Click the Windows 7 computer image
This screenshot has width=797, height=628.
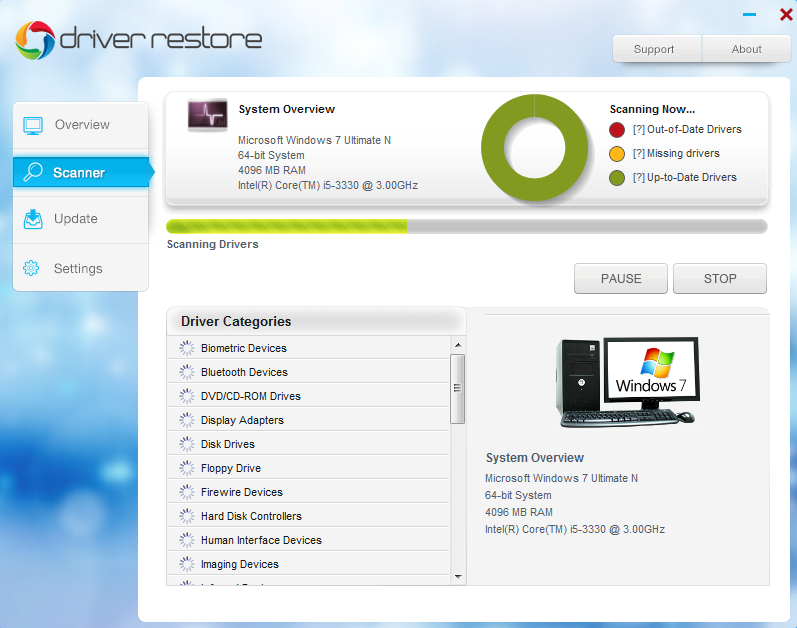(628, 382)
